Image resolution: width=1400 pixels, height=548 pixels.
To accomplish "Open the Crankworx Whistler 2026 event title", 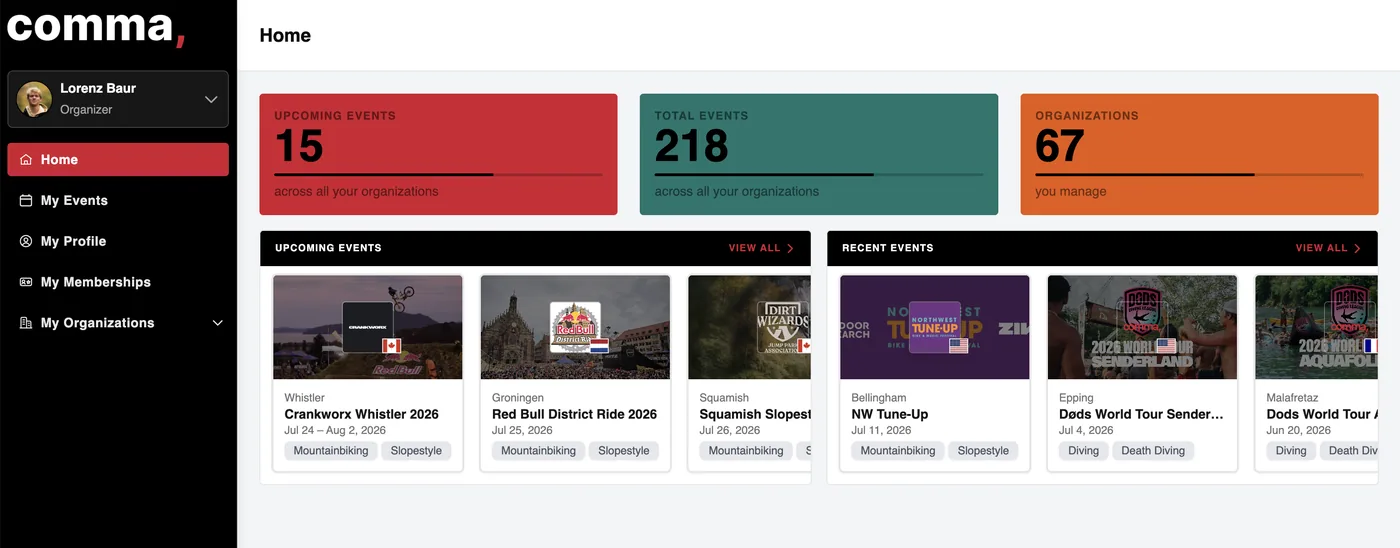I will 361,414.
